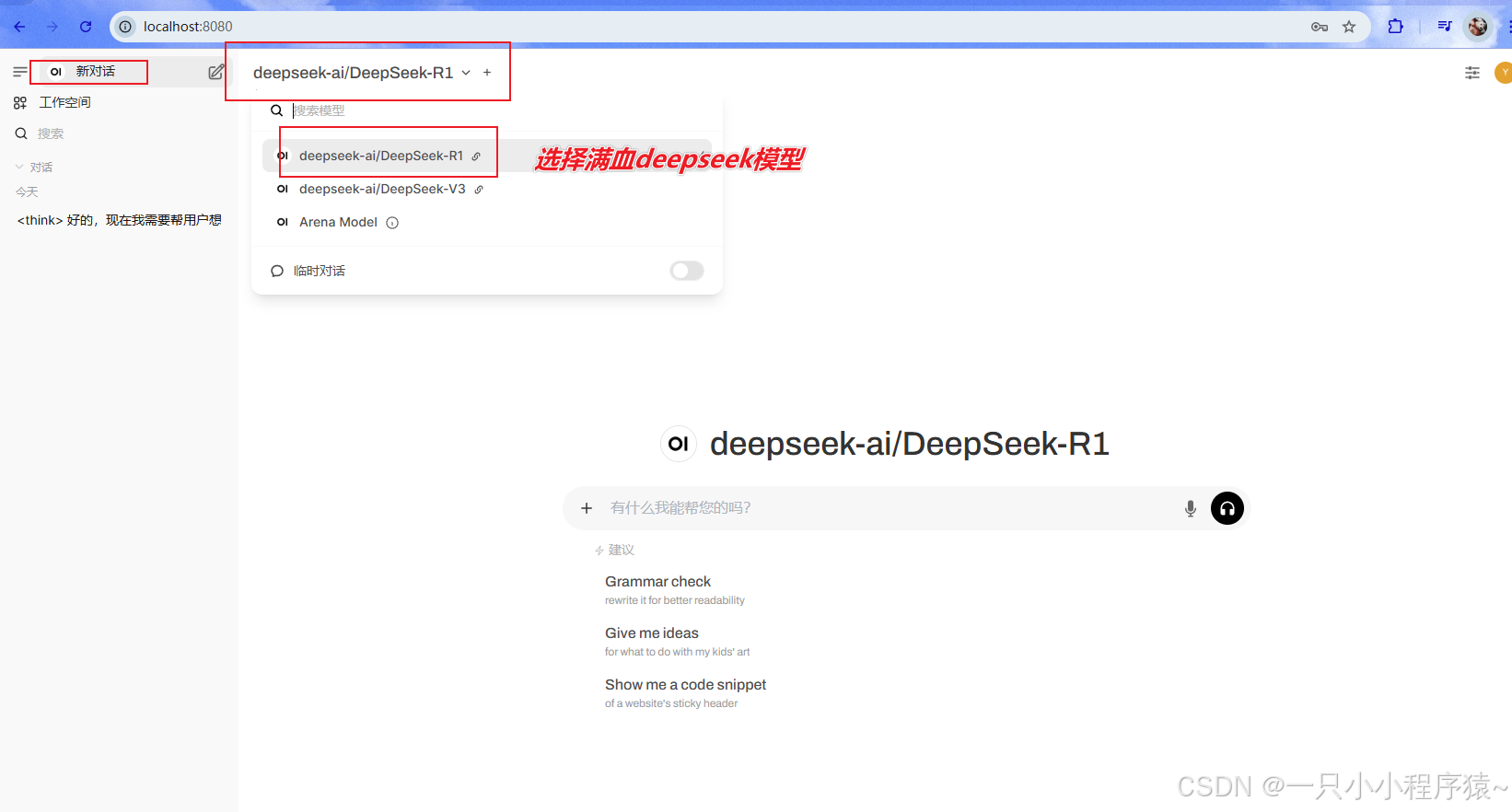The image size is (1512, 812).
Task: Click the OI logo beside the DeepSeek-R1 heading
Action: [679, 444]
